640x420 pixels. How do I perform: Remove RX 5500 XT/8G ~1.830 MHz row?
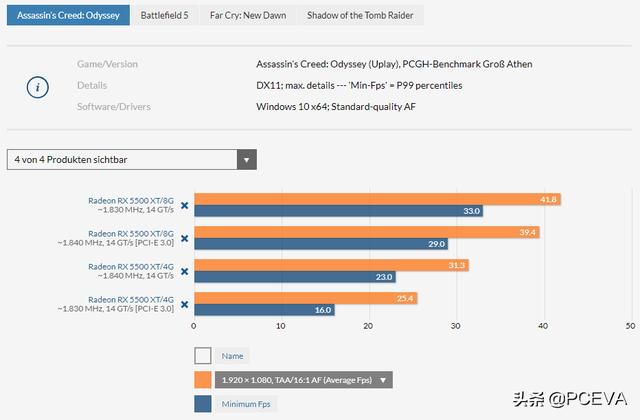184,205
